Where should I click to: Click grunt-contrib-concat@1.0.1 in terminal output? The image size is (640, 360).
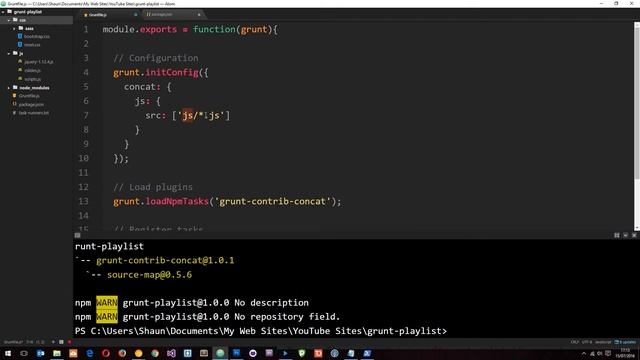pos(165,260)
